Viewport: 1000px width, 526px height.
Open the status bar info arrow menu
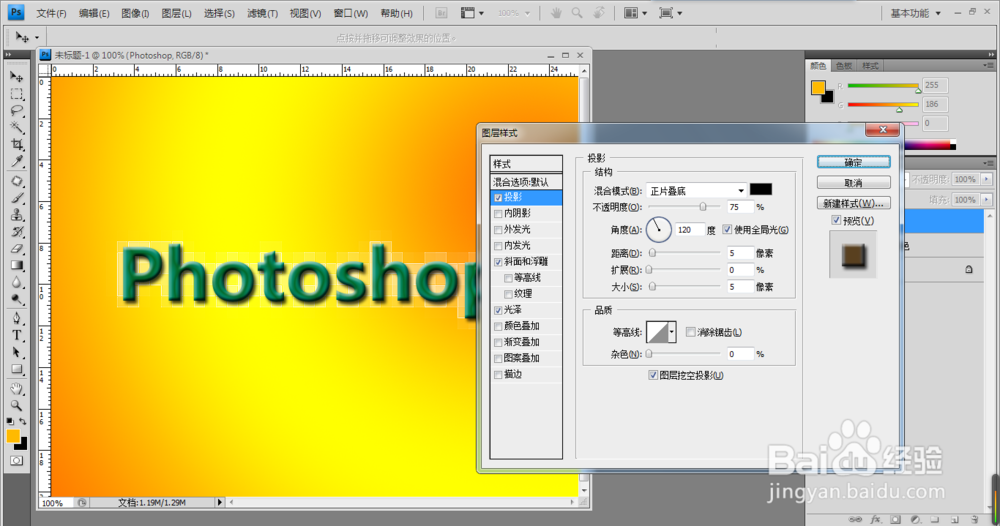[219, 502]
